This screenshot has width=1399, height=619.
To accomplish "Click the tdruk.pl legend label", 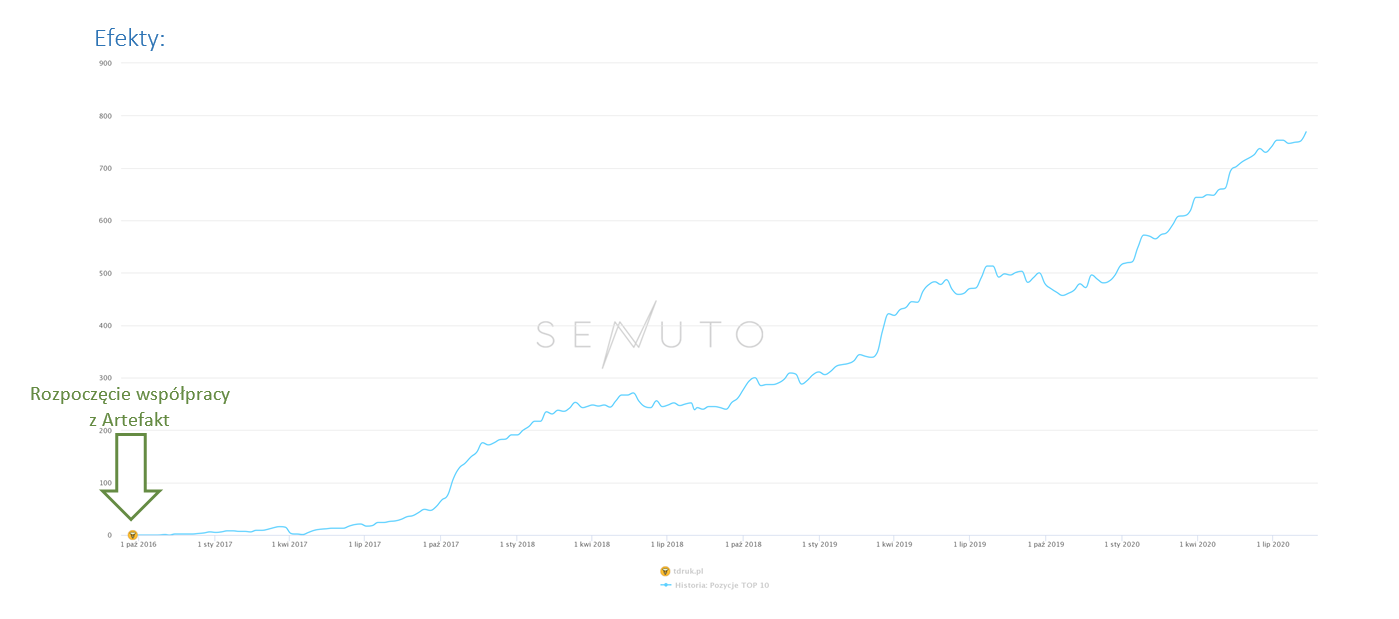I will 690,571.
